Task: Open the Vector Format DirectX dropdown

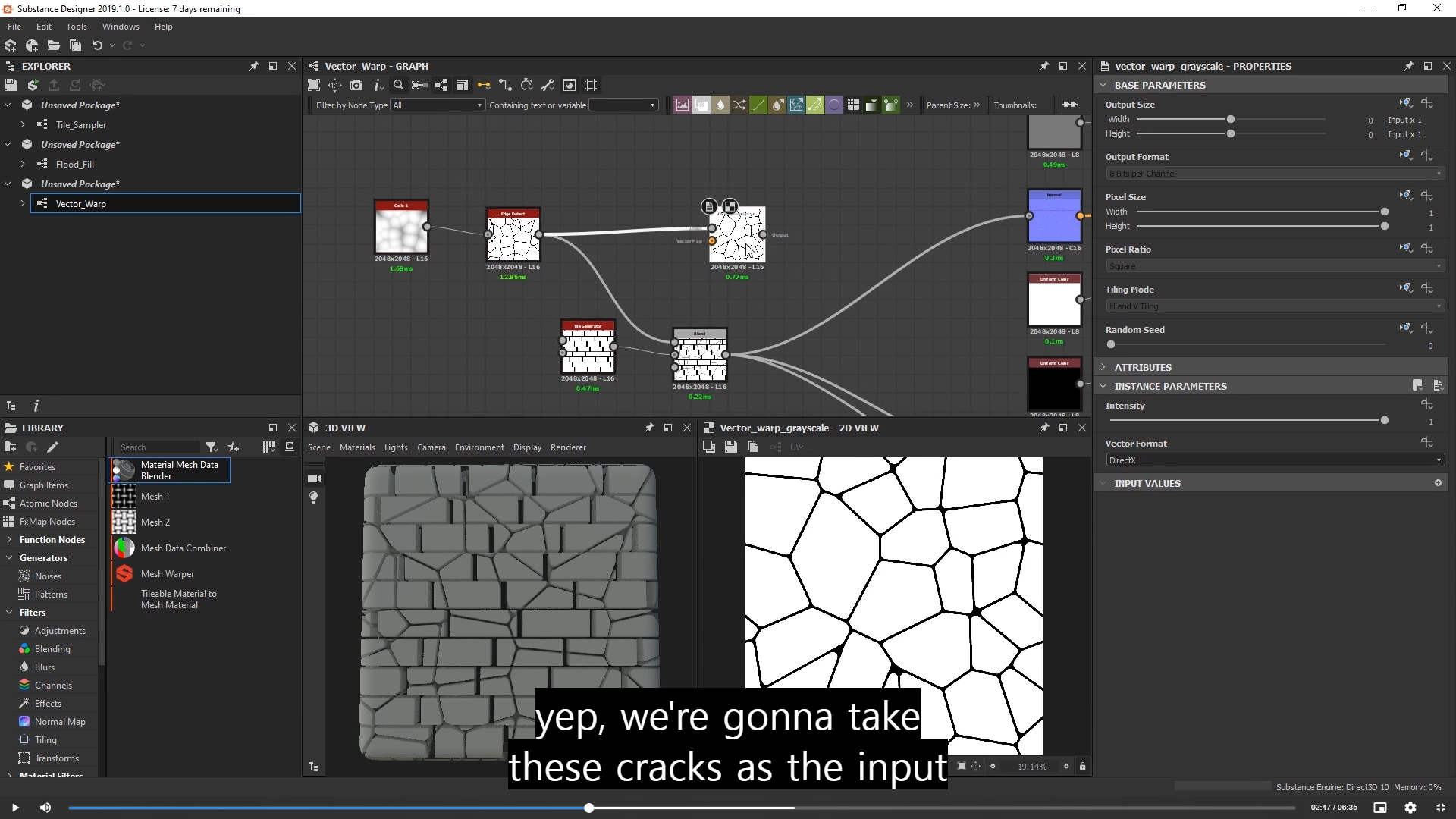Action: 1274,460
